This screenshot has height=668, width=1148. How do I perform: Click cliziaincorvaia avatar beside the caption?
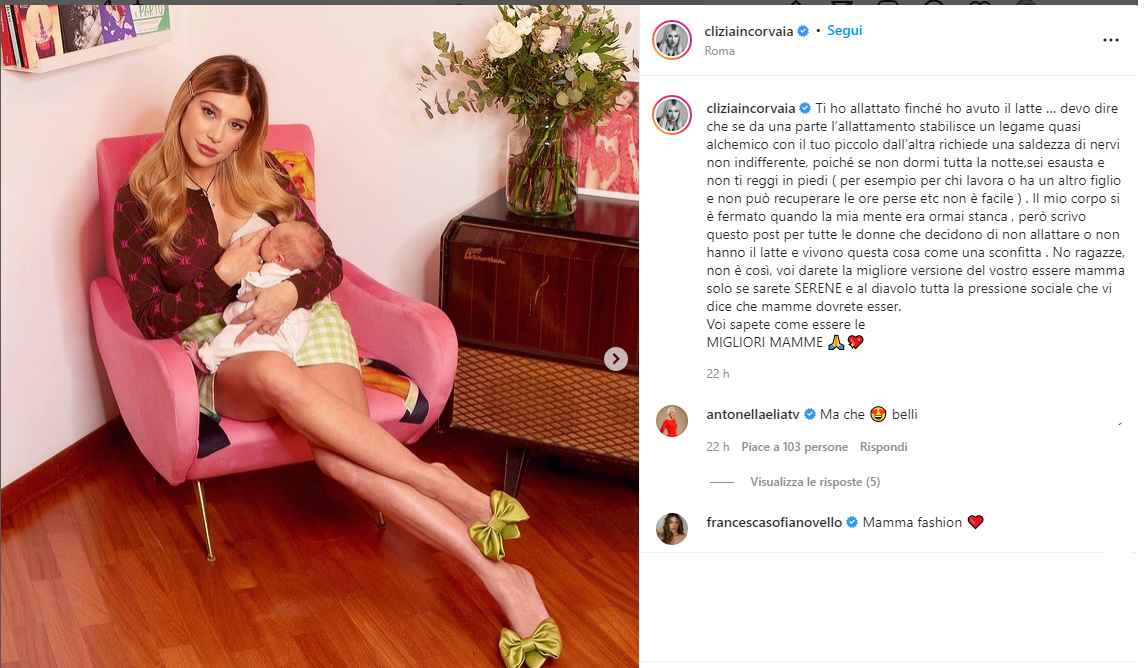[671, 115]
